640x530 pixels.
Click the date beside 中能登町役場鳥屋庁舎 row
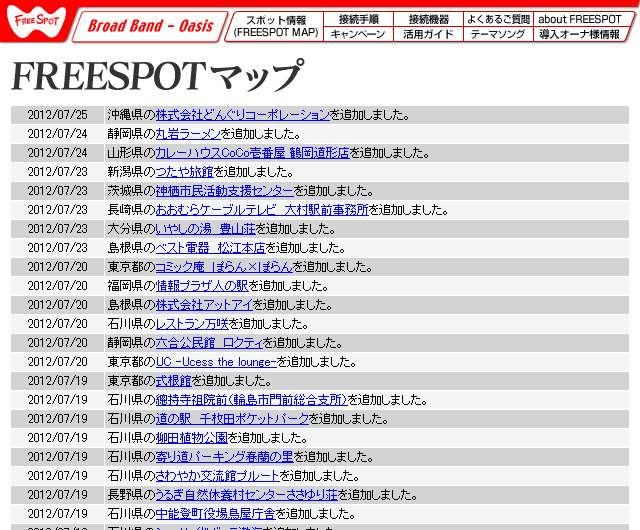pyautogui.click(x=58, y=513)
